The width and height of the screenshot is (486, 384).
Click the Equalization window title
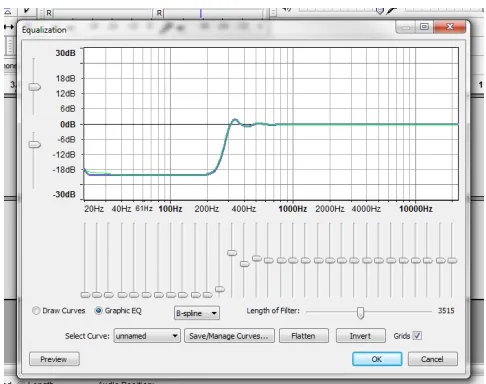(44, 30)
